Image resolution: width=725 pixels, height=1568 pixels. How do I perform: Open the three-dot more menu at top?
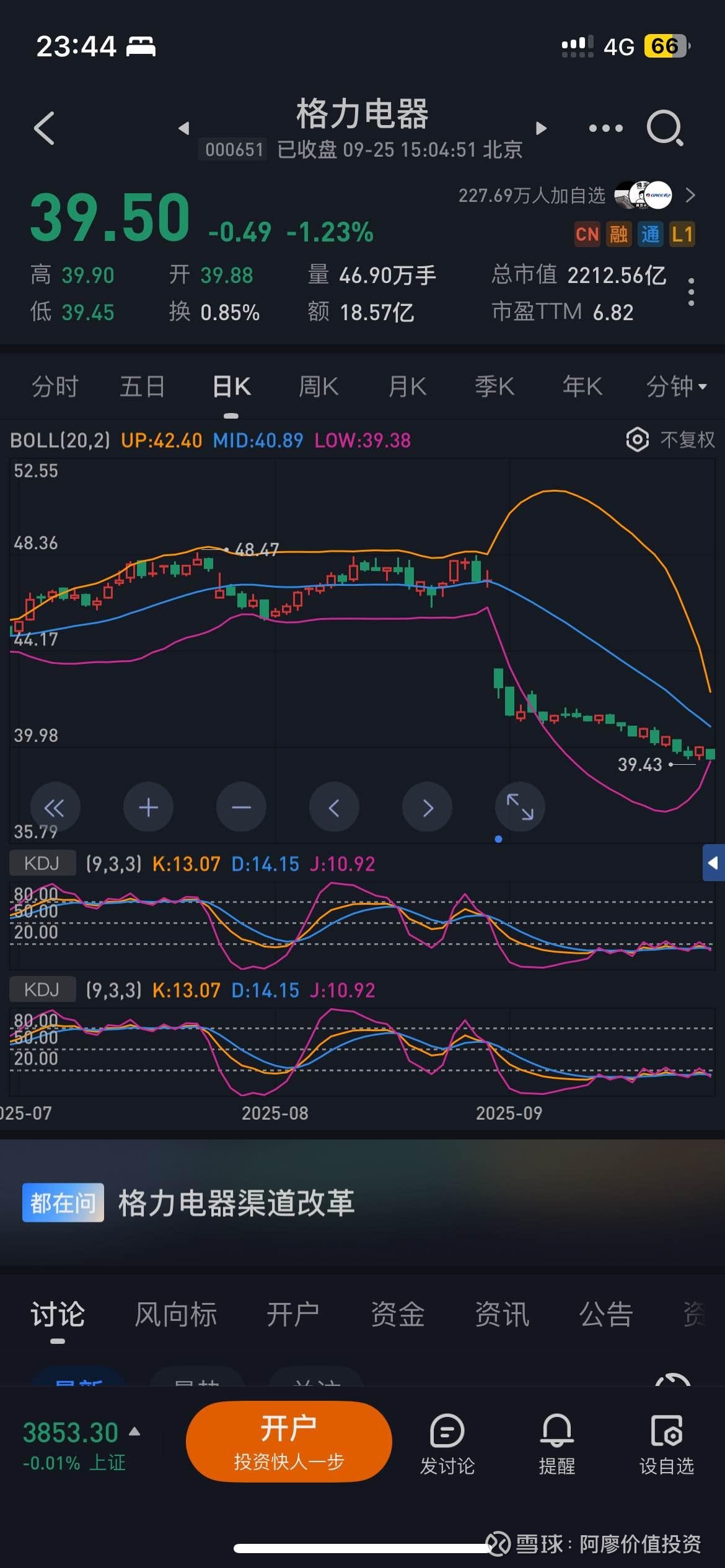tap(605, 128)
